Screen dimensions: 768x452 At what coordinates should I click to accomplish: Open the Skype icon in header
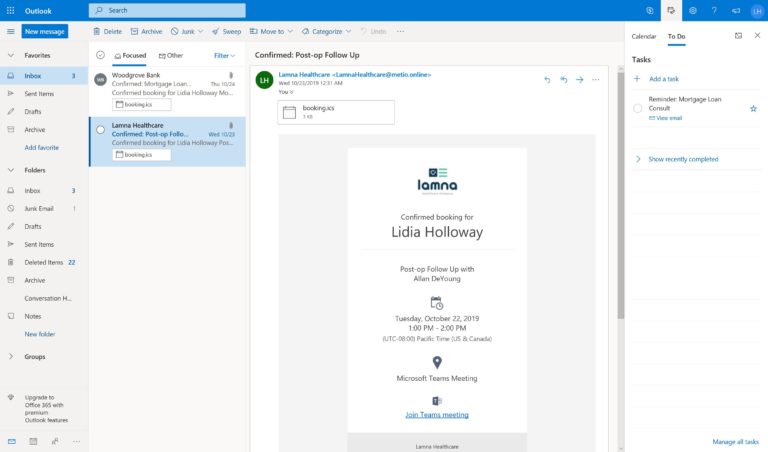[649, 10]
